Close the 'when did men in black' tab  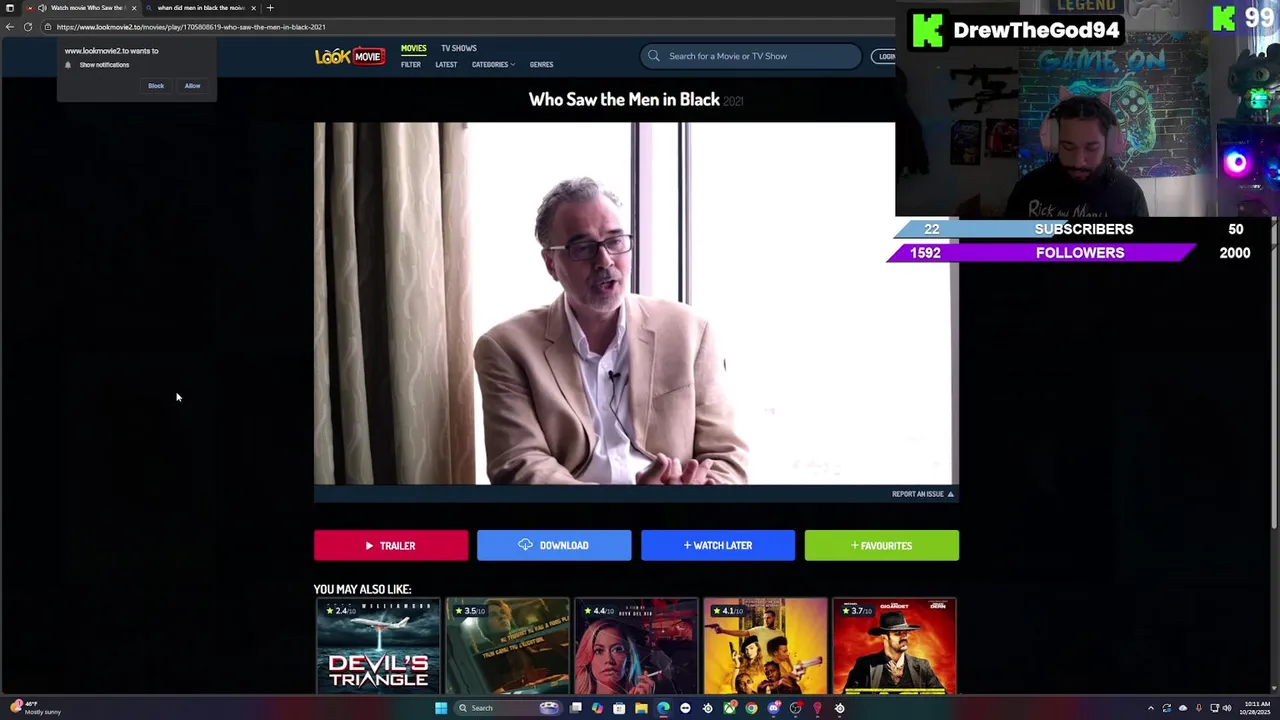pos(253,8)
